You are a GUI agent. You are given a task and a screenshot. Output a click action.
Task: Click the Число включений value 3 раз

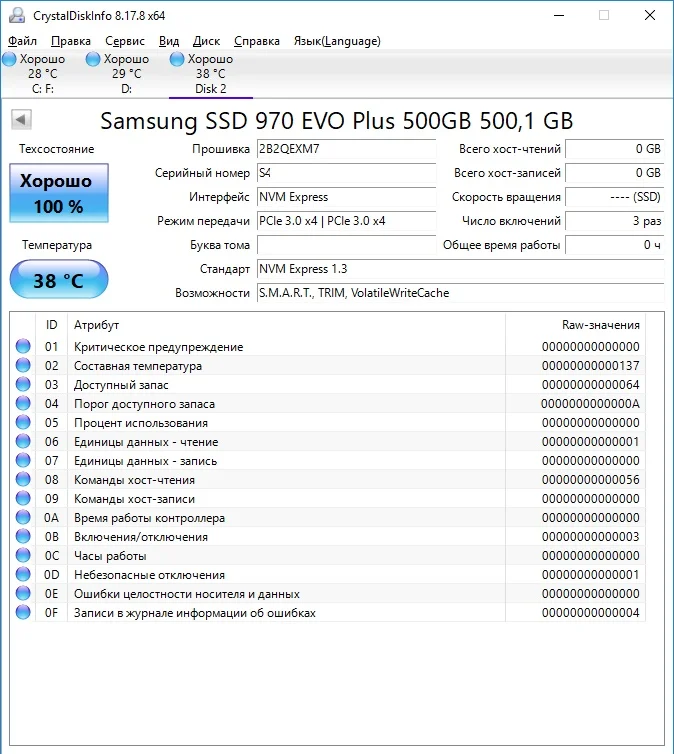pyautogui.click(x=614, y=221)
